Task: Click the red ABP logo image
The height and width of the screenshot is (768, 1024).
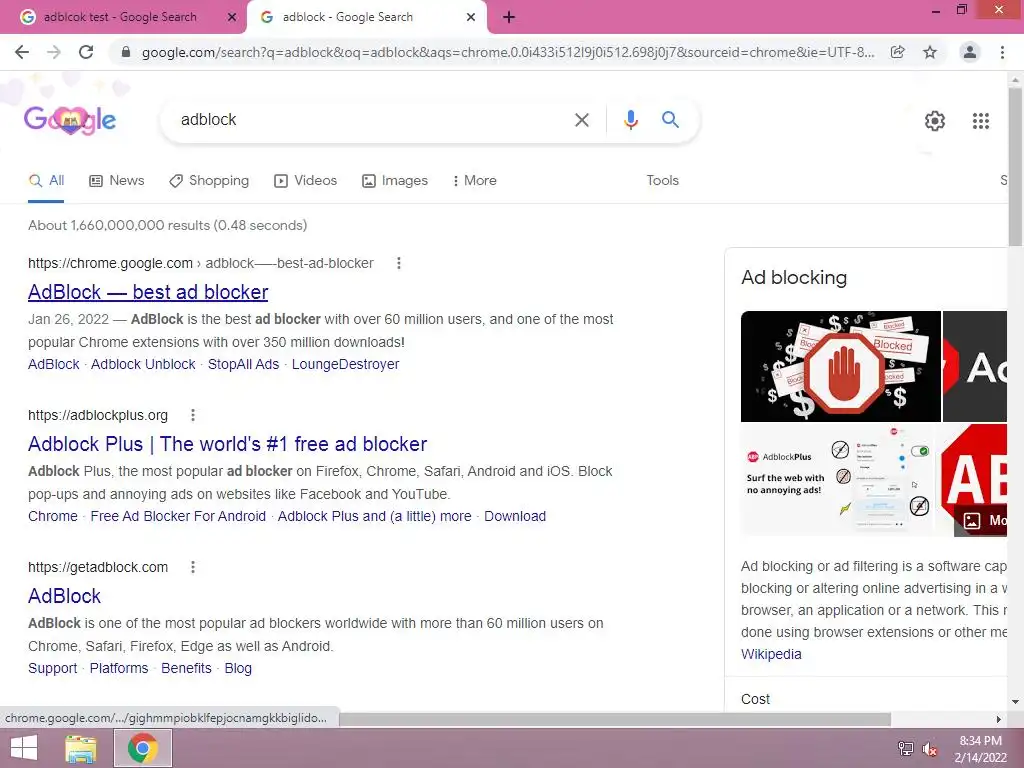Action: pos(972,480)
